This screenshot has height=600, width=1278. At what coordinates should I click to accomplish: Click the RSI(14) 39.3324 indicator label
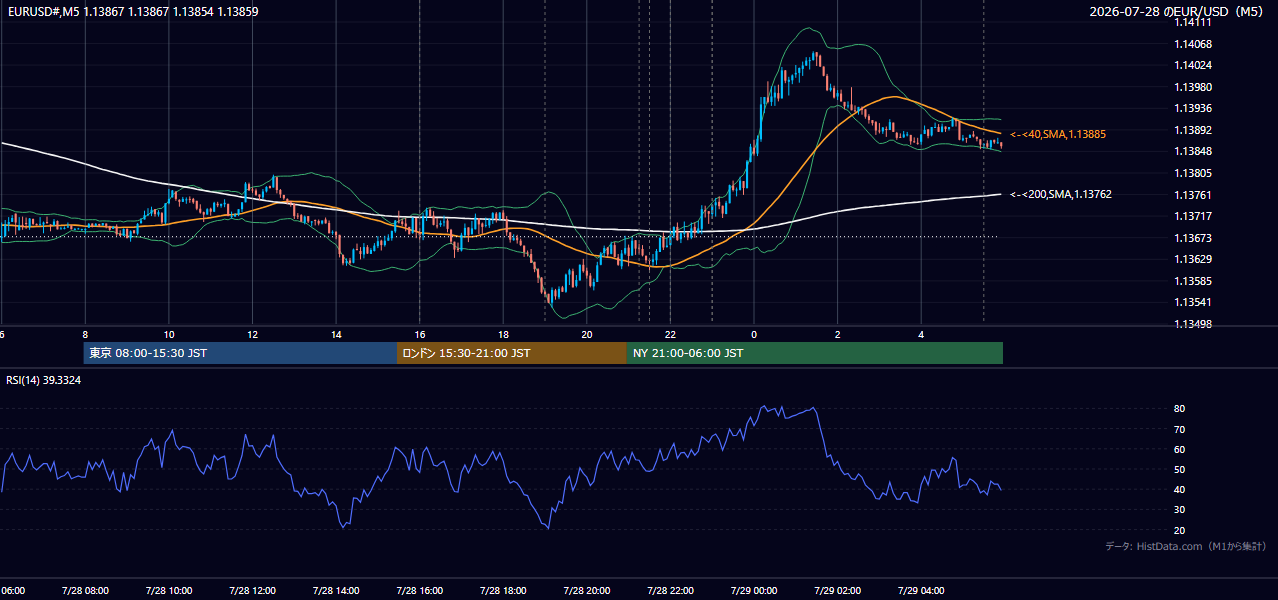(x=44, y=380)
